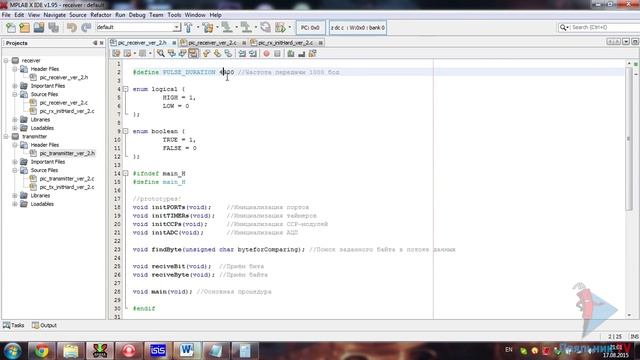Click the editor Shift Line Left icon
This screenshot has height=360, width=640.
242,53
